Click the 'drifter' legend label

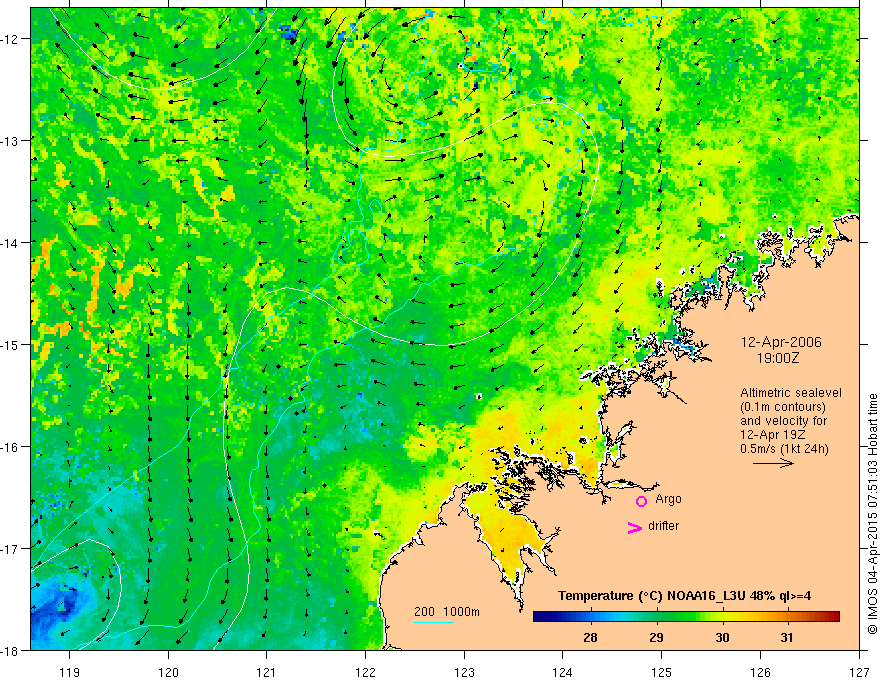pos(663,526)
